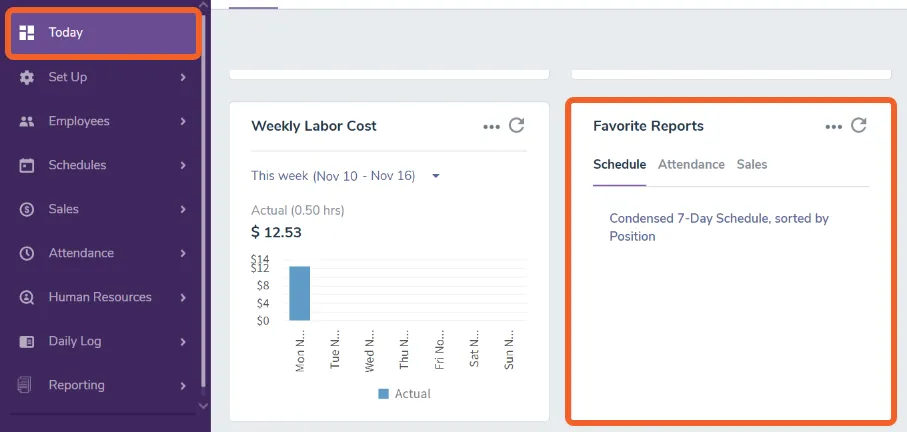Click the Human Resources label in sidebar
The image size is (907, 432).
point(100,297)
